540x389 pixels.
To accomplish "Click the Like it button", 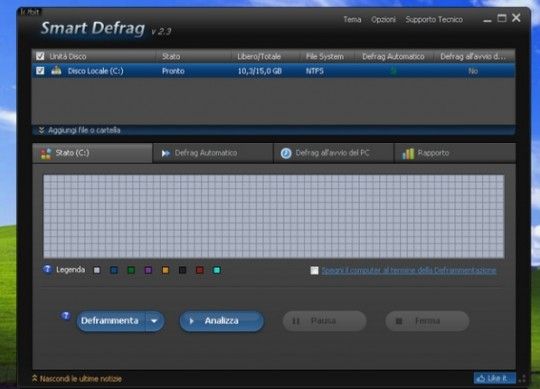I will 495,378.
